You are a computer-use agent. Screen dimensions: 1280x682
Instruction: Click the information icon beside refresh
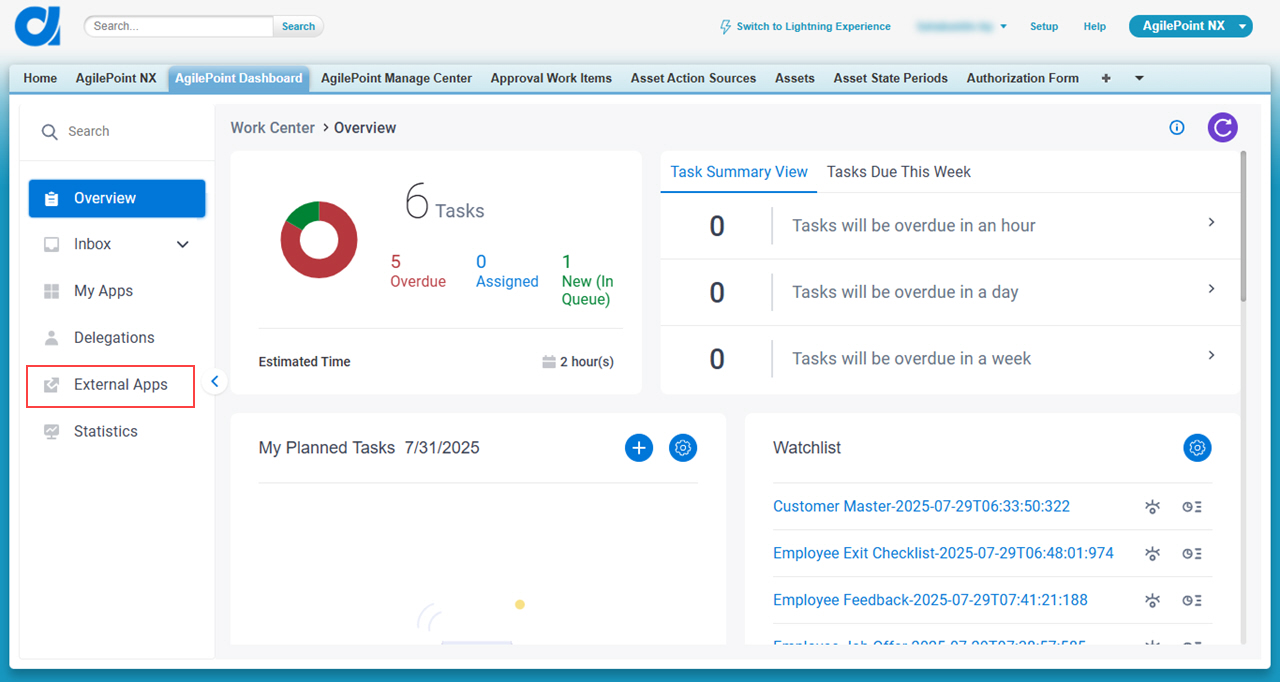[1177, 127]
